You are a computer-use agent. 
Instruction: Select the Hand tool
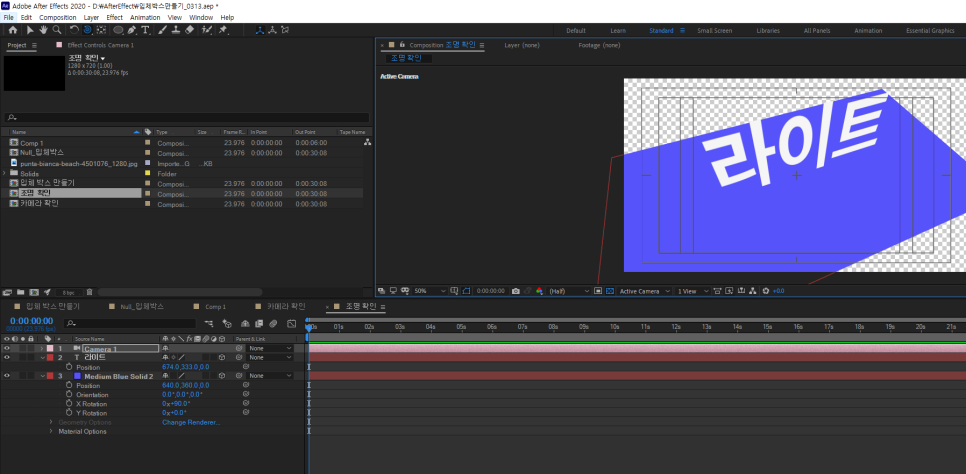coord(43,30)
